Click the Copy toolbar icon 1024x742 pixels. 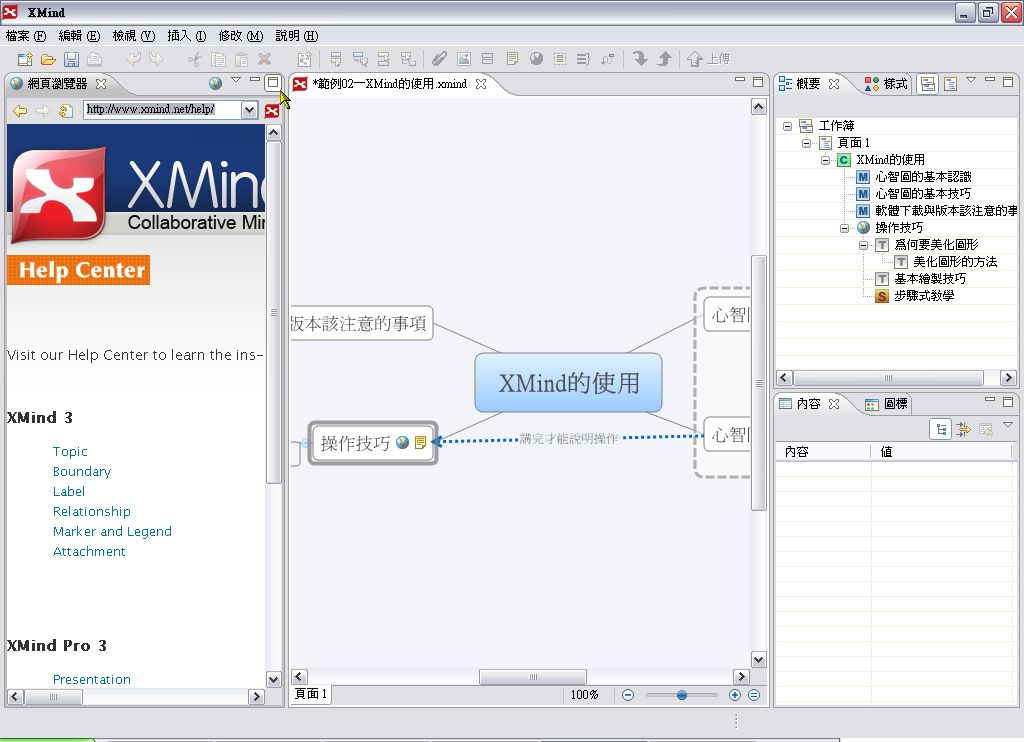click(218, 59)
